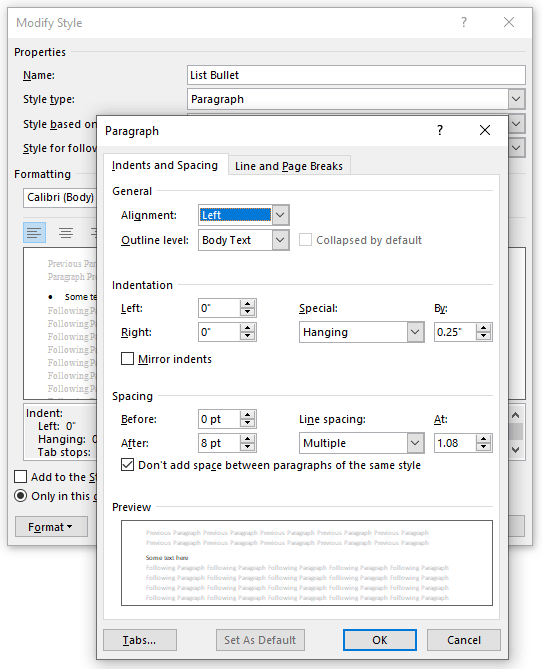Screen dimensions: 542x669
Task: Click the spacing After value field
Action: [x=219, y=443]
